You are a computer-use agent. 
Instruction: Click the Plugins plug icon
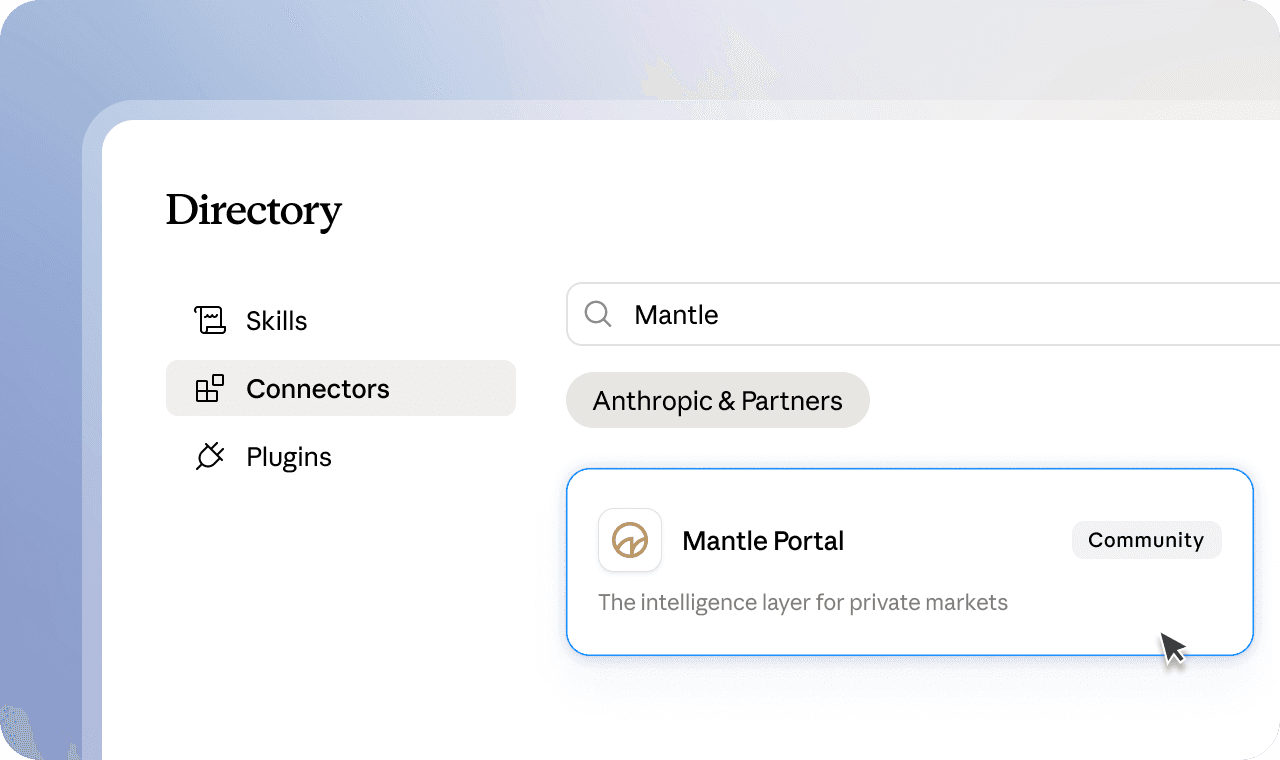[x=210, y=456]
